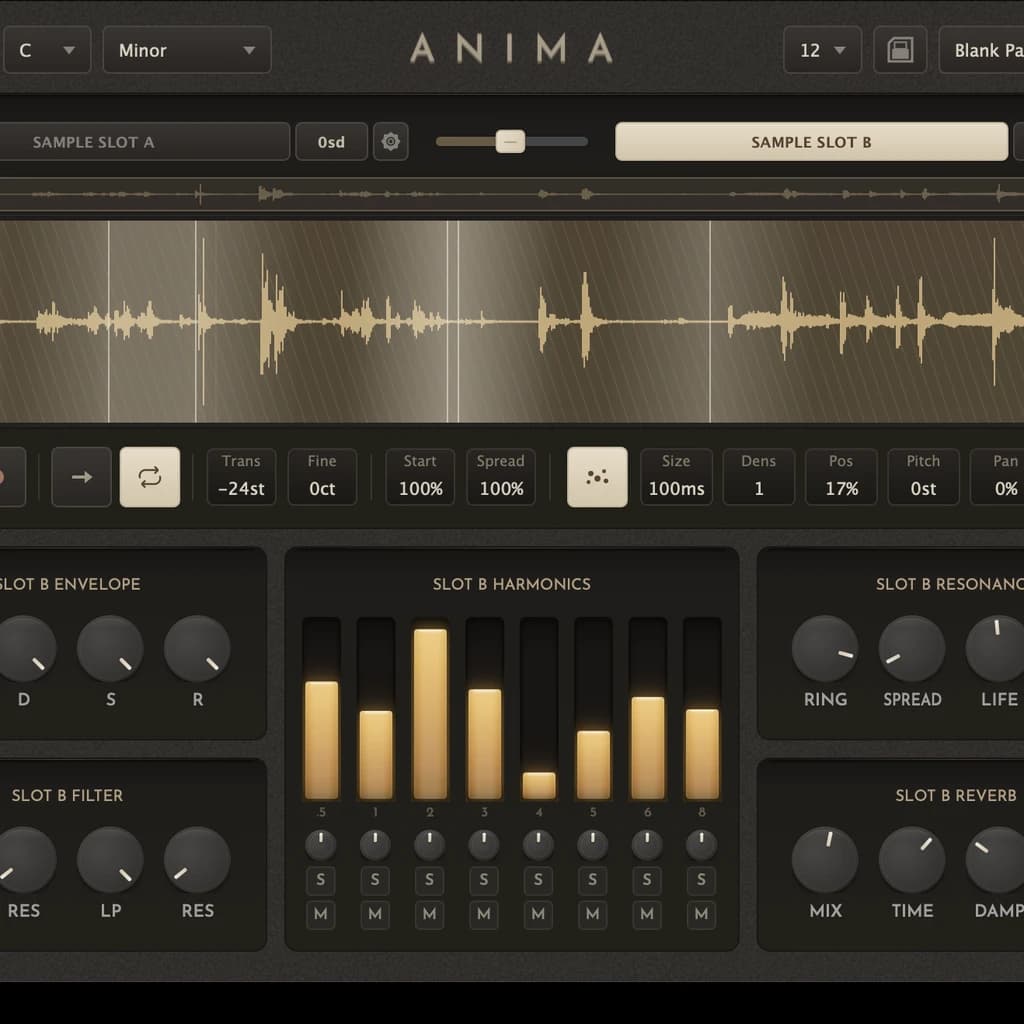Click the envelope S knob
The height and width of the screenshot is (1024, 1024).
(110, 648)
